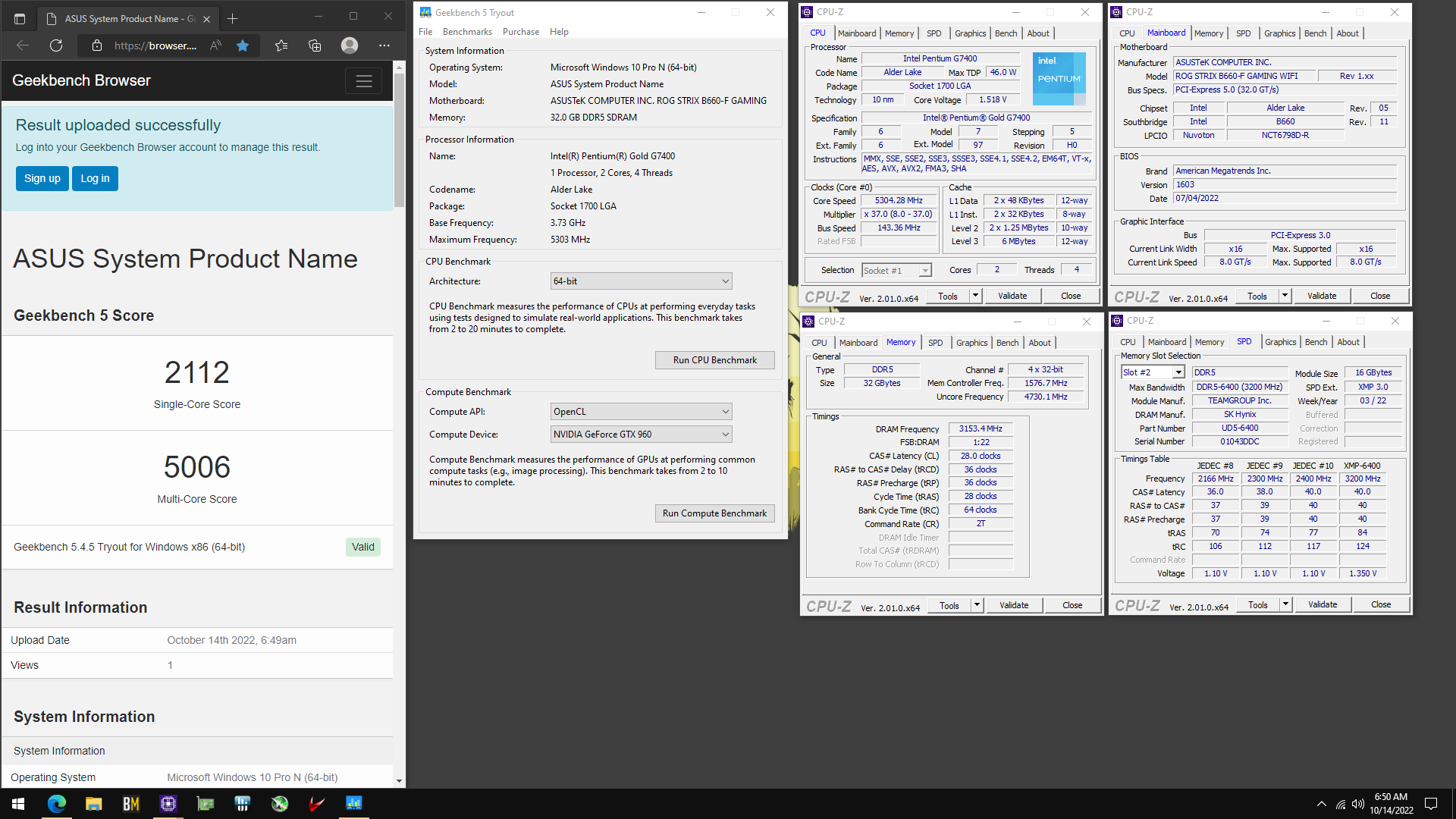This screenshot has height=819, width=1456.
Task: Expand the Tools arrow in Memory tab window
Action: click(977, 605)
